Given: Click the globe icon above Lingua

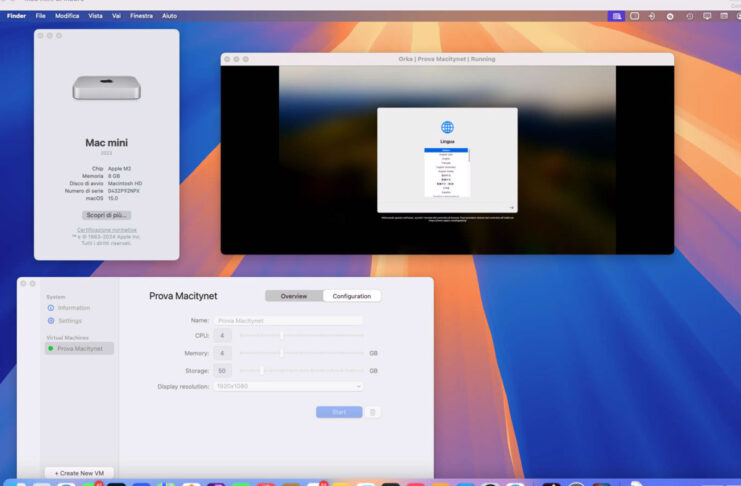Looking at the screenshot, I should click(x=447, y=127).
